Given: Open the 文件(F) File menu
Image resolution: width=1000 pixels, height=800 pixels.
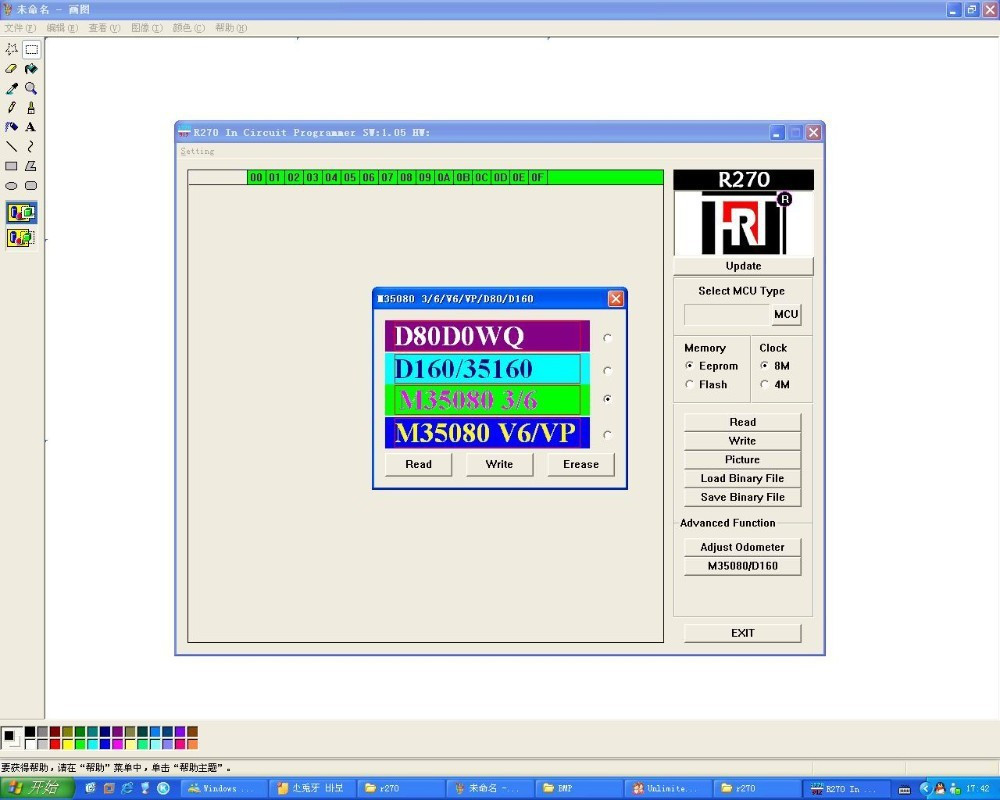Looking at the screenshot, I should [x=20, y=28].
